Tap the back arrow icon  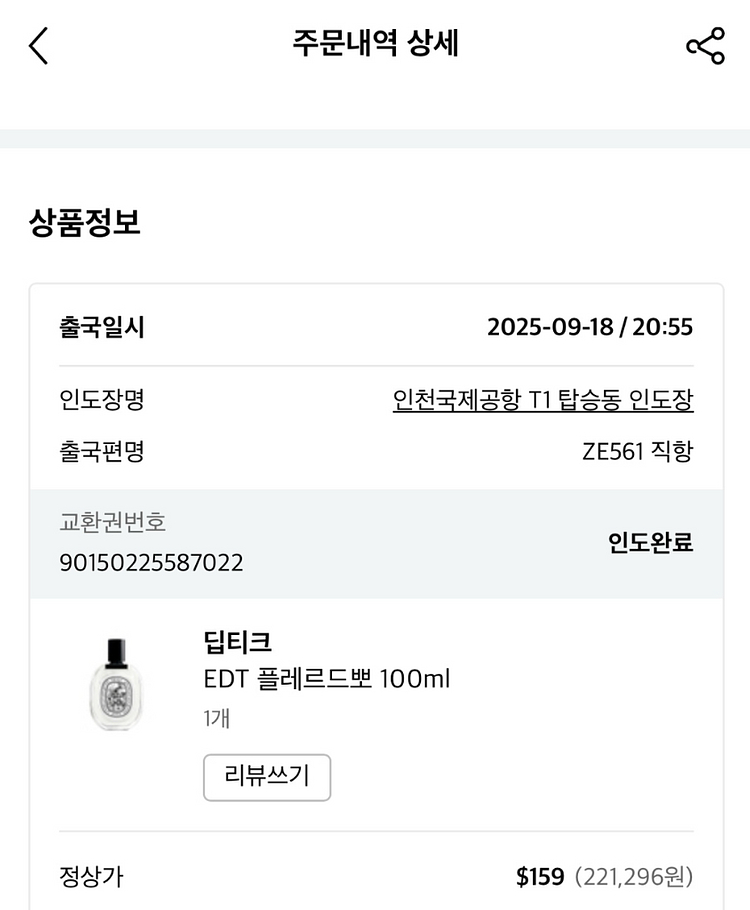pyautogui.click(x=38, y=46)
